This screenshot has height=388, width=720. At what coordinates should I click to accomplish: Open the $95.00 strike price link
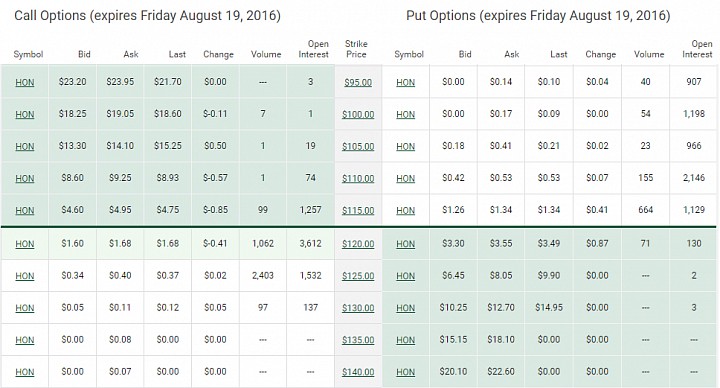click(x=358, y=83)
